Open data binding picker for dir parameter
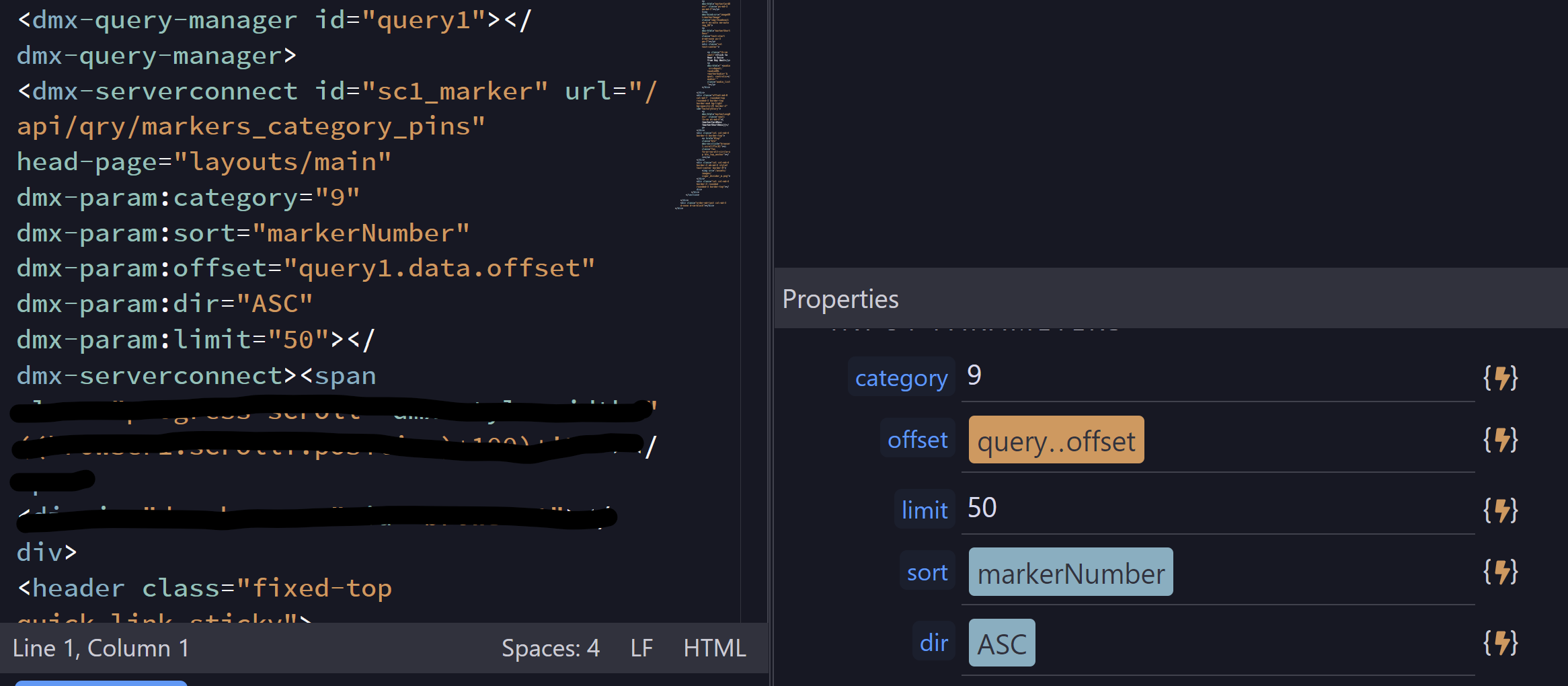The image size is (1568, 686). pyautogui.click(x=1500, y=642)
